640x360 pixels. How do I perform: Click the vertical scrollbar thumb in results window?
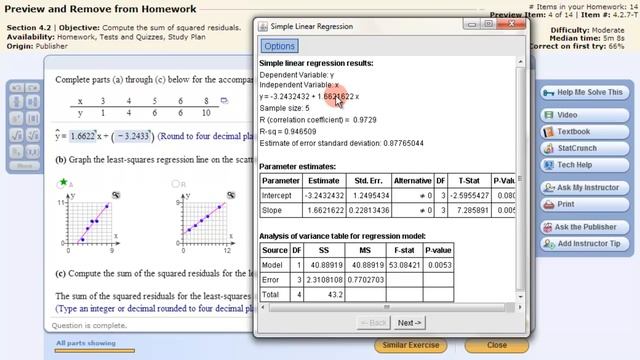pos(520,179)
